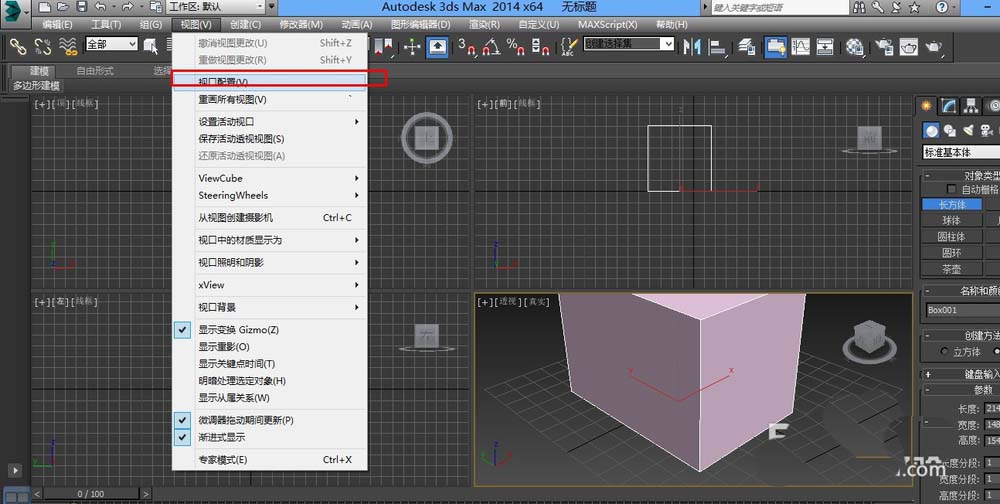Screen dimensions: 1000x504
Task: Click the binoculars search icon
Action: pos(860,7)
